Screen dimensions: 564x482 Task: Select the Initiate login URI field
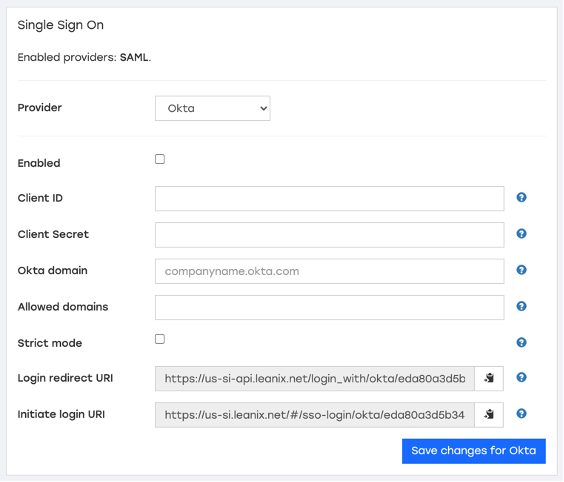[x=315, y=415]
